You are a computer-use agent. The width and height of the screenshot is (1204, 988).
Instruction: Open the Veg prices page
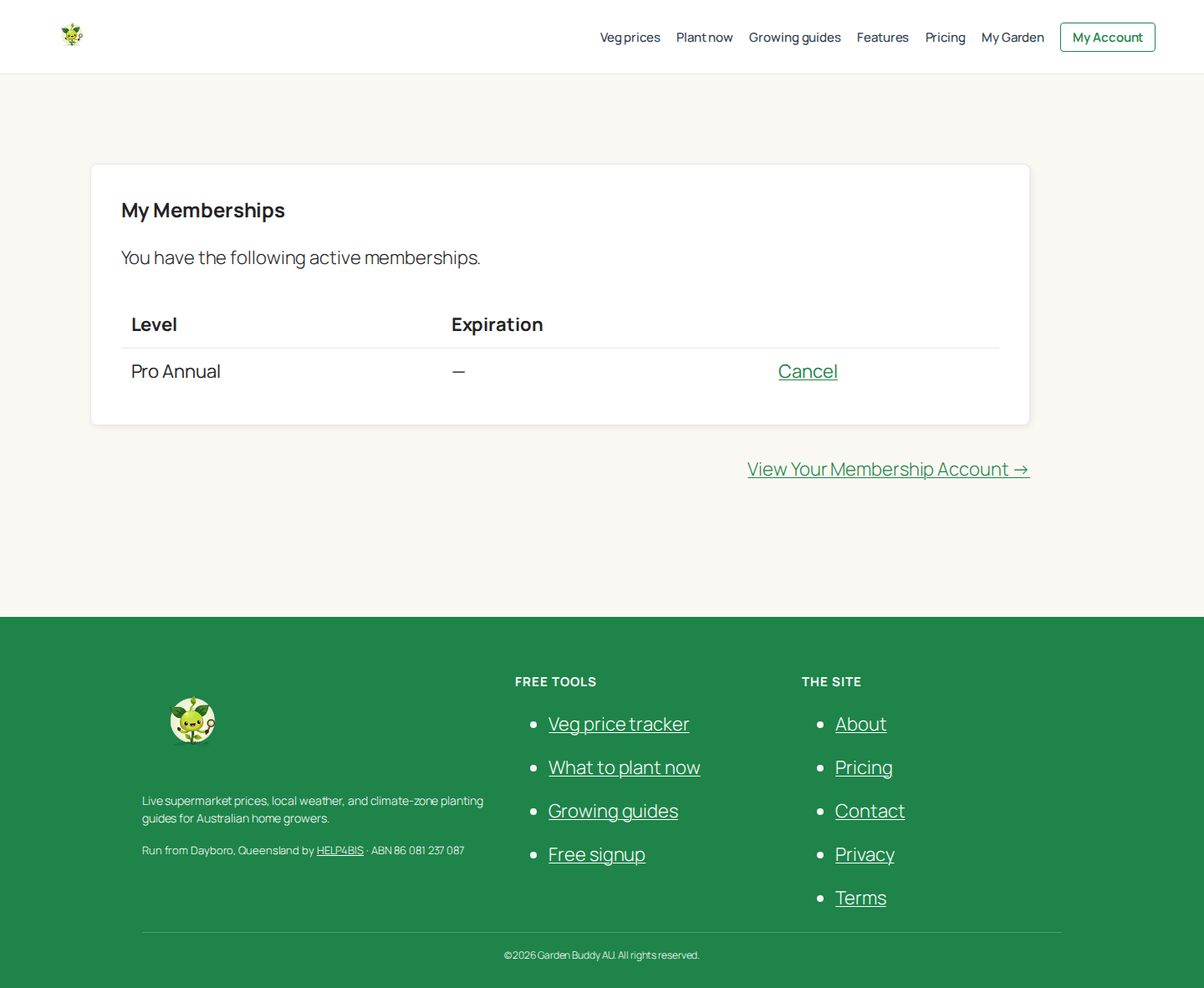(630, 37)
